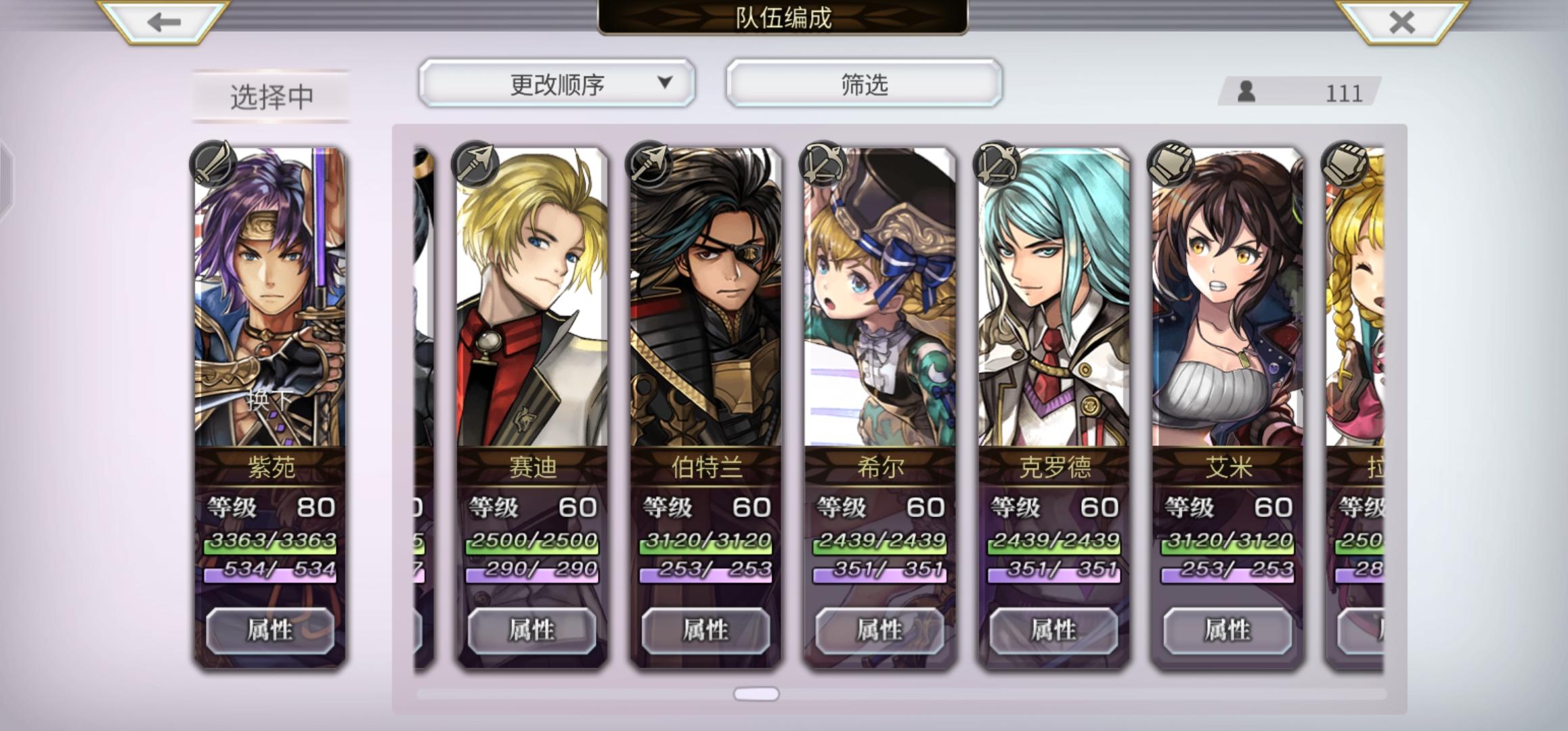1568x731 pixels.
Task: Open the 更改顺序 sort dropdown
Action: click(557, 83)
